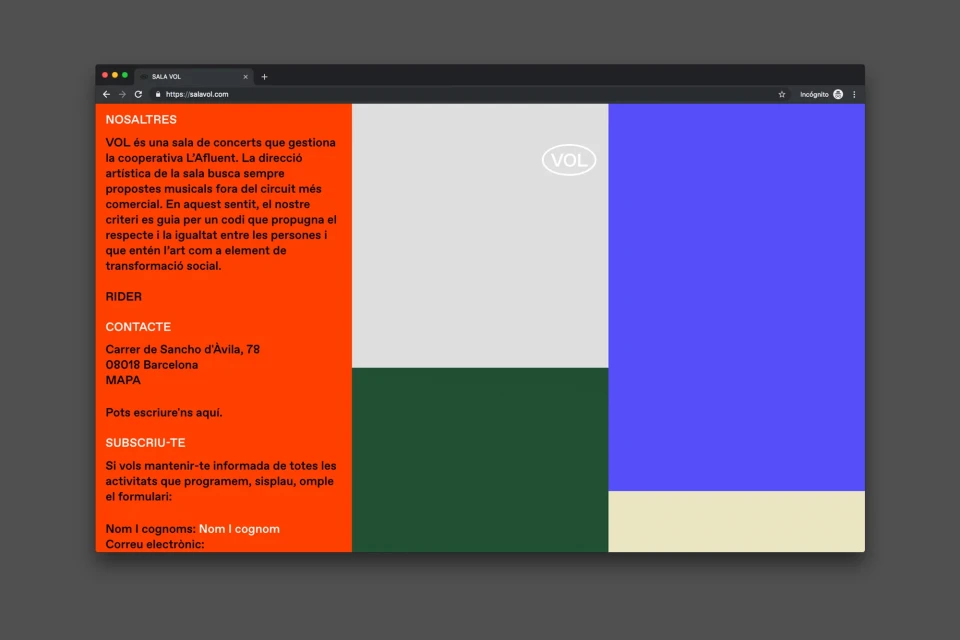Navigate back using the browser back arrow
Screen dimensions: 960x640
pyautogui.click(x=106, y=94)
